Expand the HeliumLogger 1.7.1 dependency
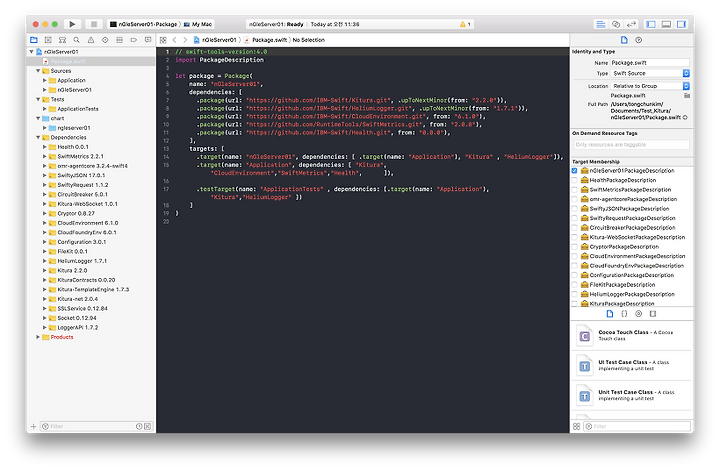720x471 pixels. click(45, 261)
